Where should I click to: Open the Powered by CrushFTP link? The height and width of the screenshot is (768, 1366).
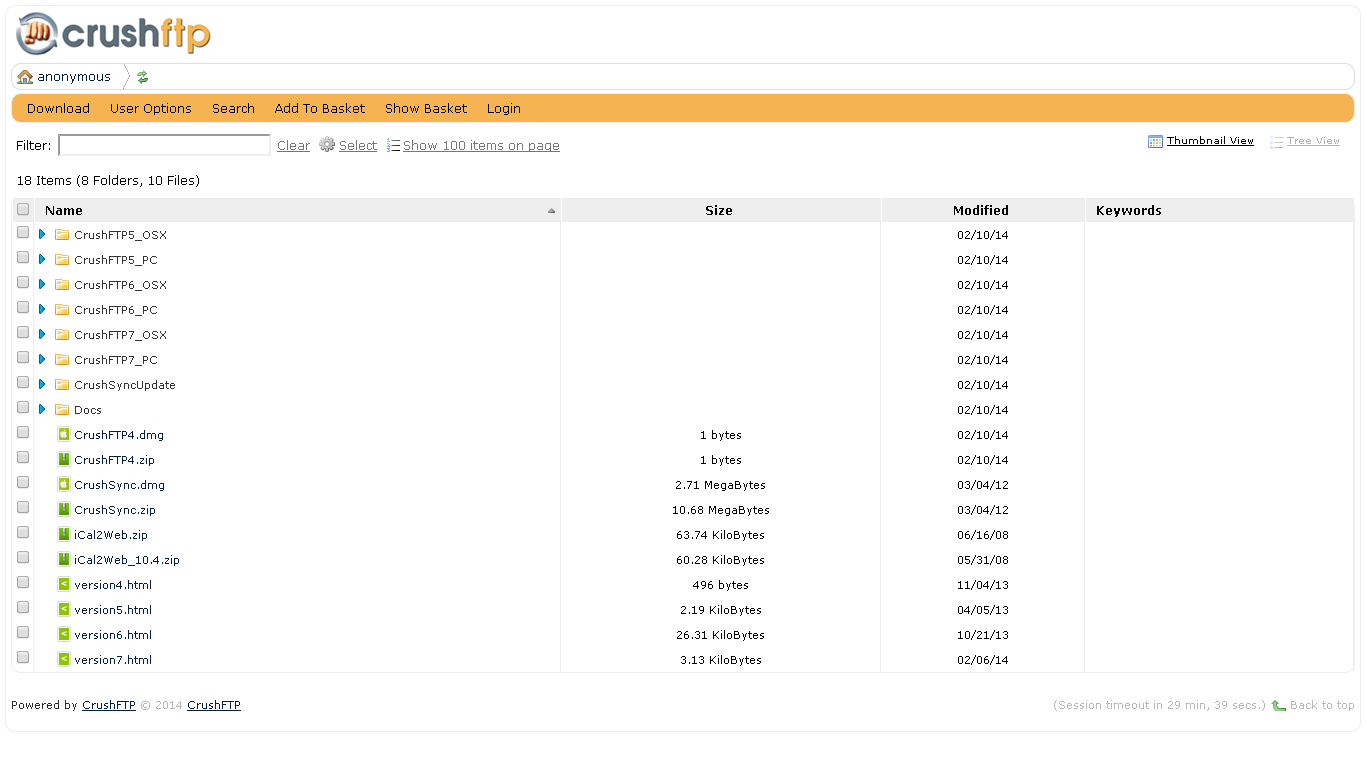pos(109,705)
